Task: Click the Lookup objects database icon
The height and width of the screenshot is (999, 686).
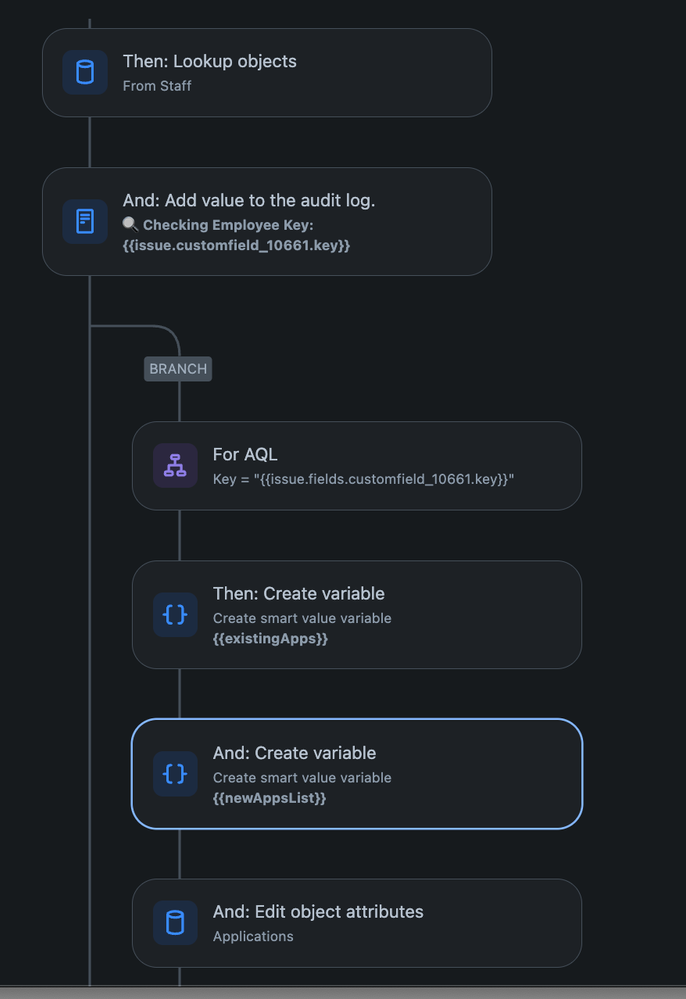Action: click(x=85, y=72)
